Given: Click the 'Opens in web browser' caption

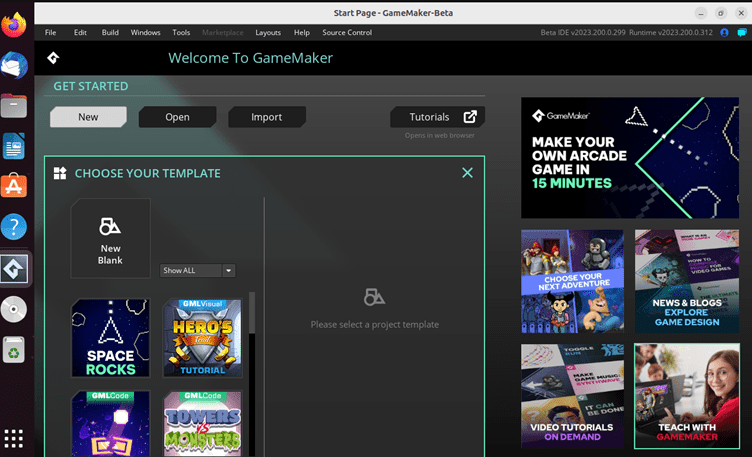Looking at the screenshot, I should coord(439,135).
